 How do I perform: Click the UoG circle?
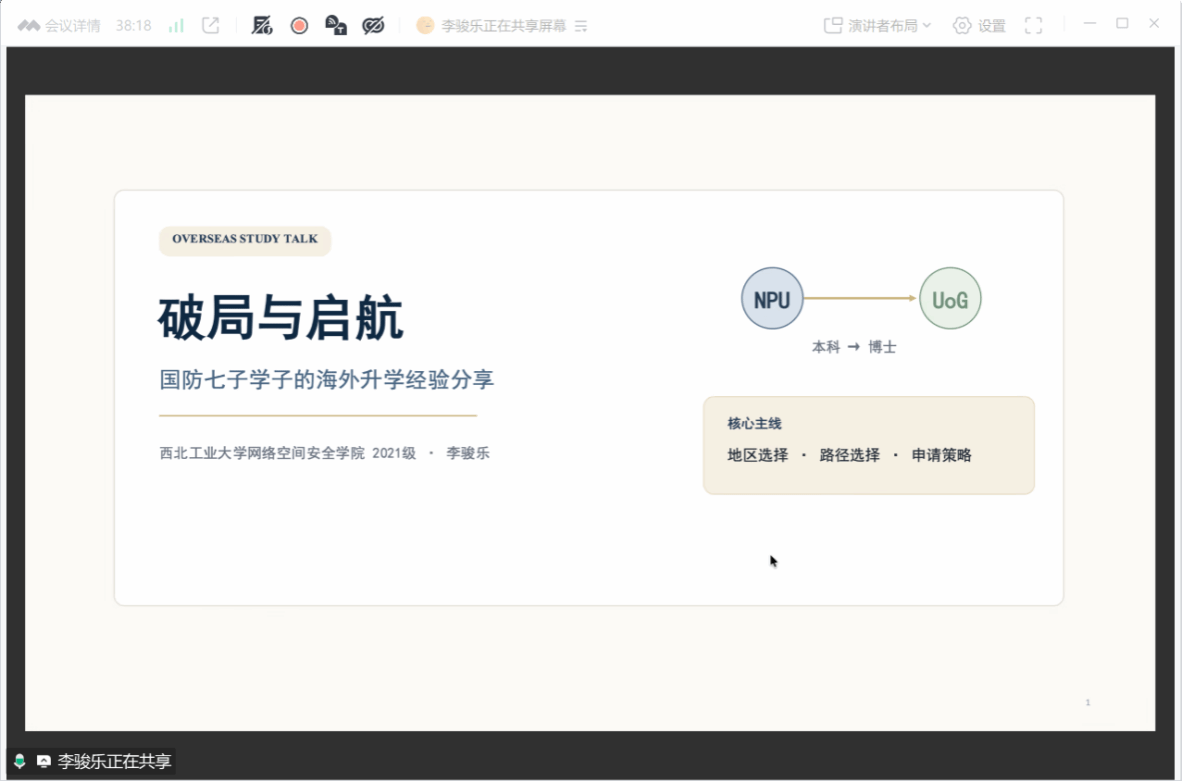950,299
